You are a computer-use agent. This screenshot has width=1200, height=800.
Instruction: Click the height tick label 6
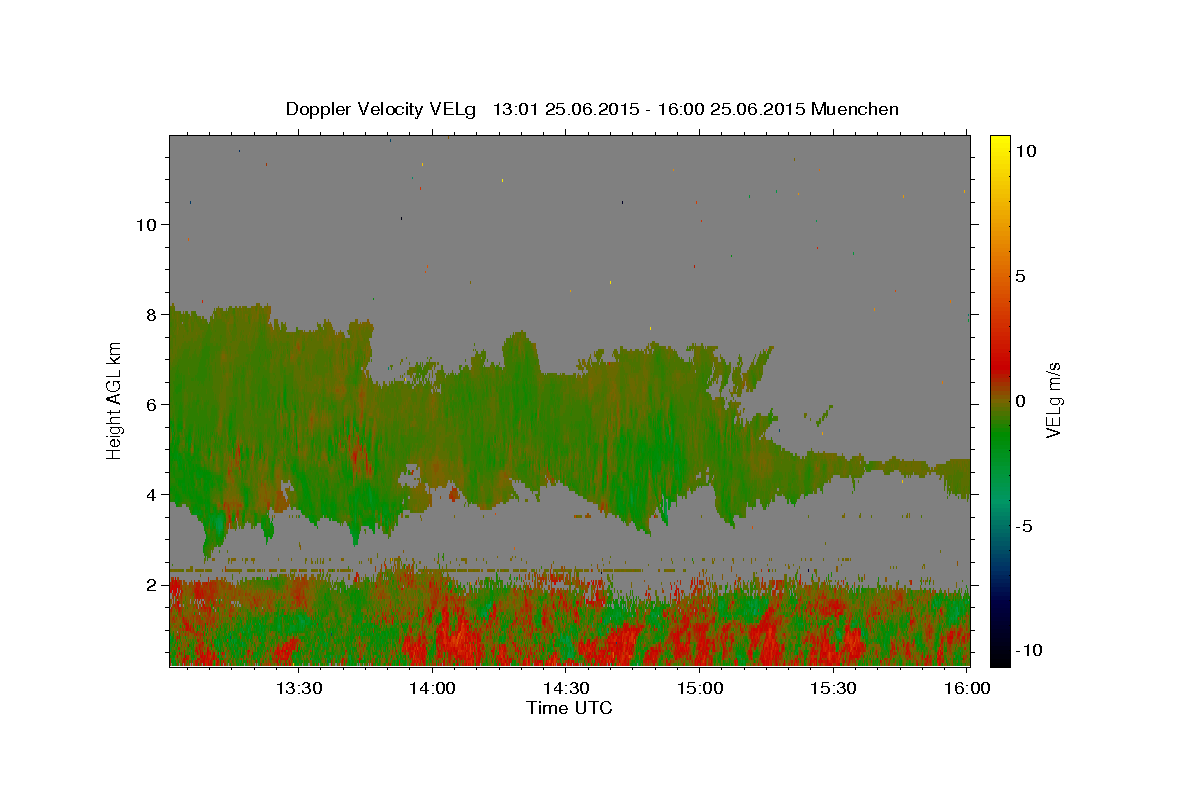coord(152,405)
